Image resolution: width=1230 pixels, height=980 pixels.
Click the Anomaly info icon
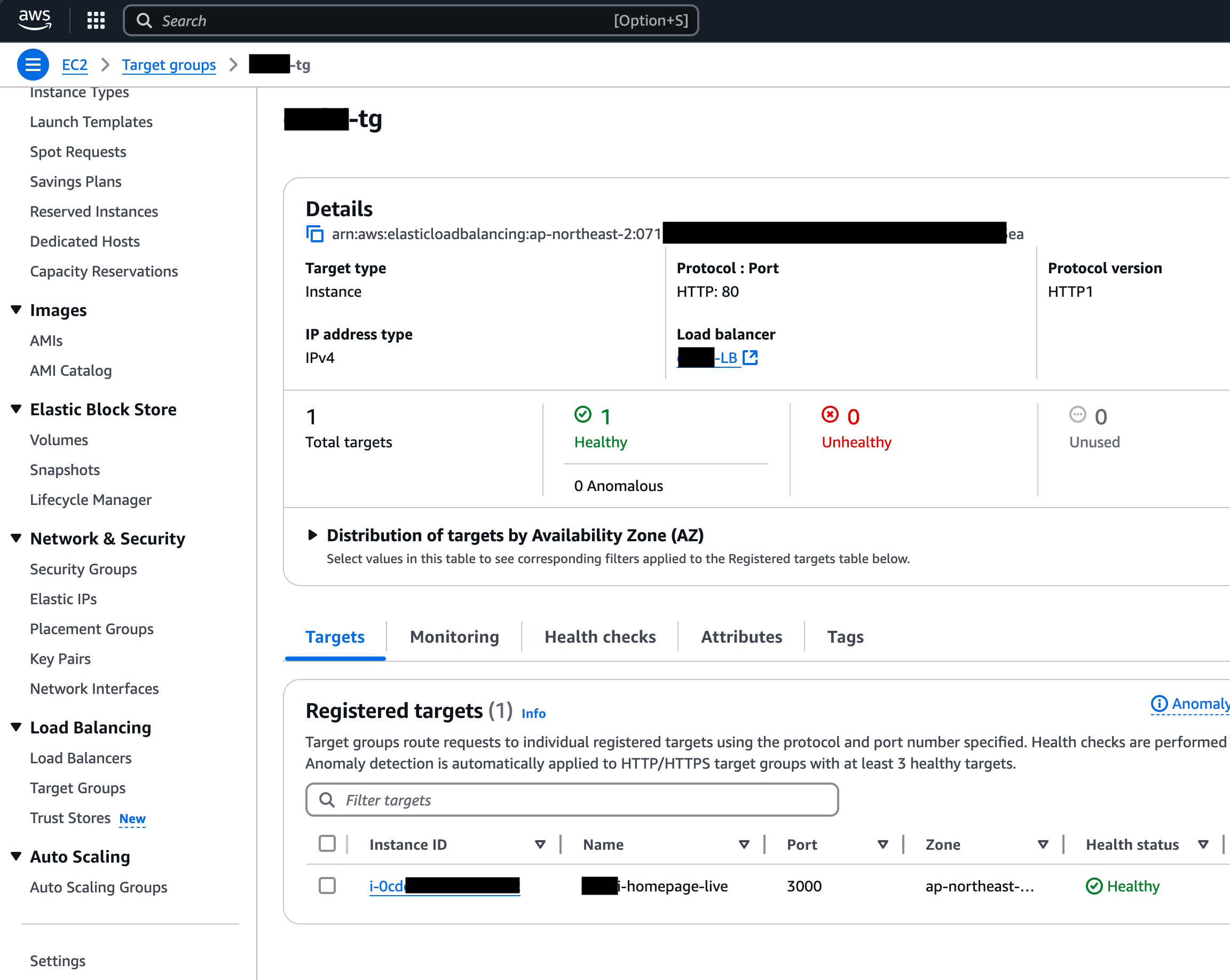pos(1158,704)
